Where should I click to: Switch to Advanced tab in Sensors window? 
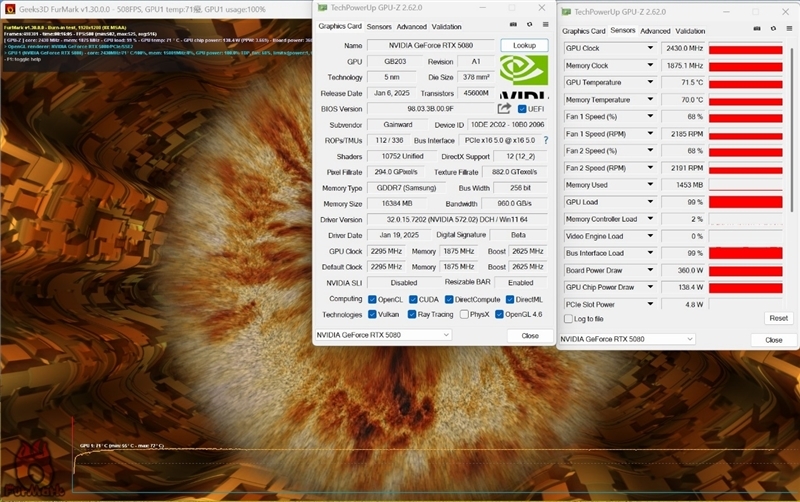point(655,31)
